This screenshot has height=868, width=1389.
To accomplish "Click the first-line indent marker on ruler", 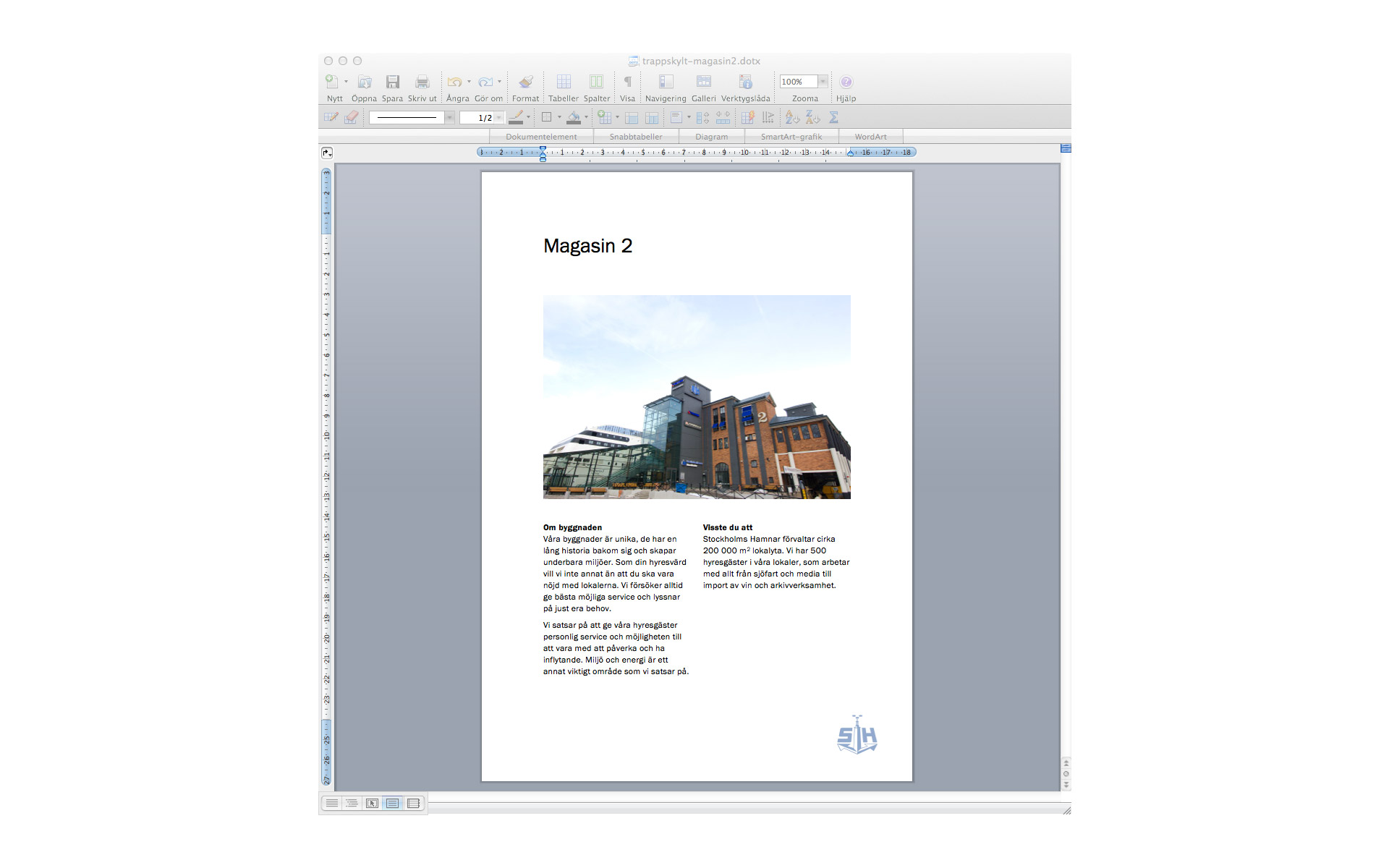I will (543, 149).
